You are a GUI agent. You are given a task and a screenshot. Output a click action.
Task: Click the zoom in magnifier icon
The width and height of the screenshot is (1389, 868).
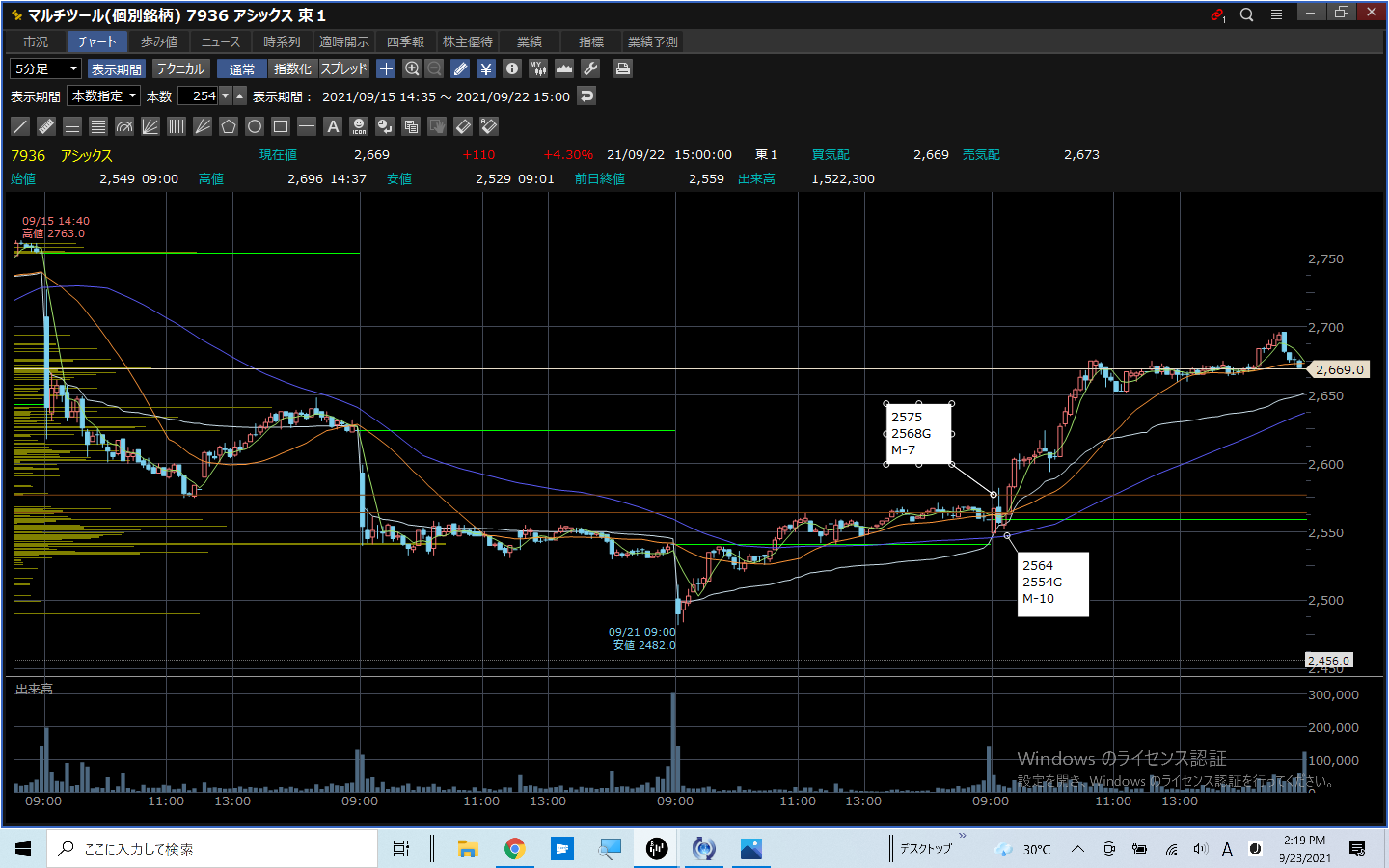pos(411,69)
